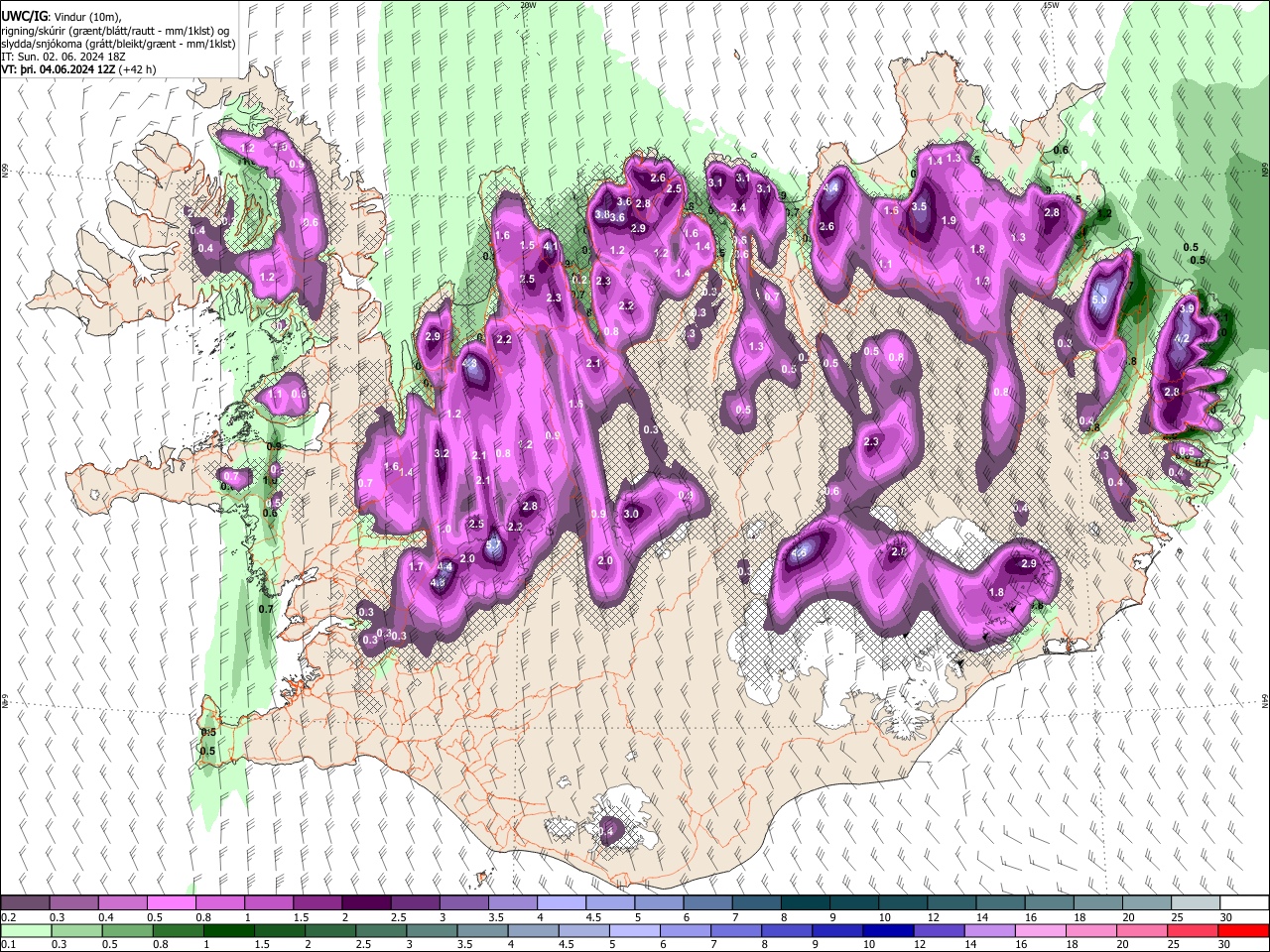This screenshot has height=952, width=1270.
Task: Click the 18 pink swatch on the rain scale
Action: tap(1092, 930)
